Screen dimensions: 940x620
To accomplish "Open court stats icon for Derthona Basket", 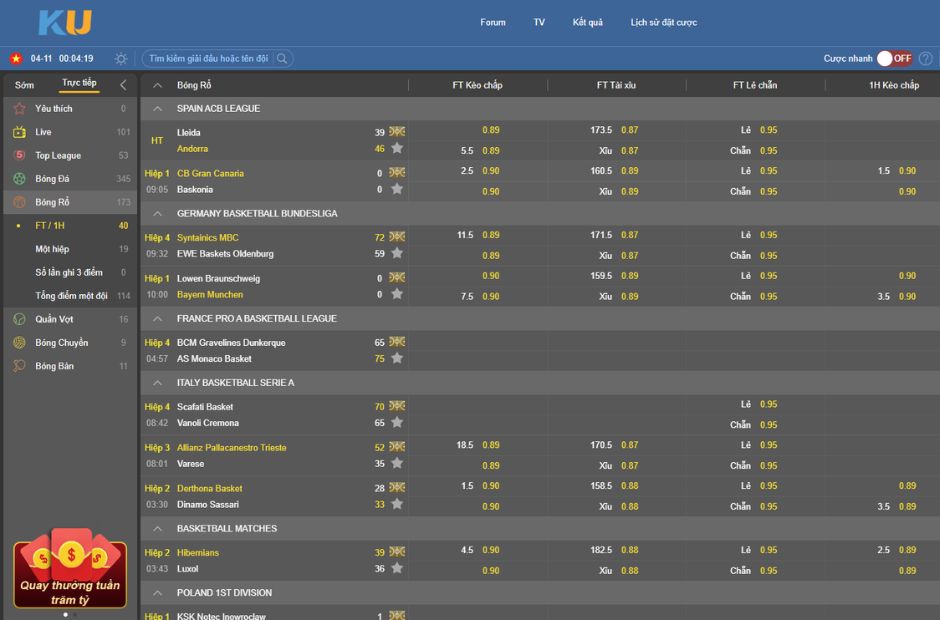I will pos(397,487).
